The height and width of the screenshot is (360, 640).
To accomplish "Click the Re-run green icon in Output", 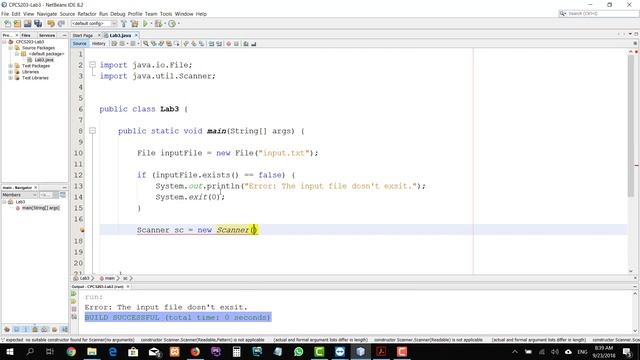I will pos(74,293).
